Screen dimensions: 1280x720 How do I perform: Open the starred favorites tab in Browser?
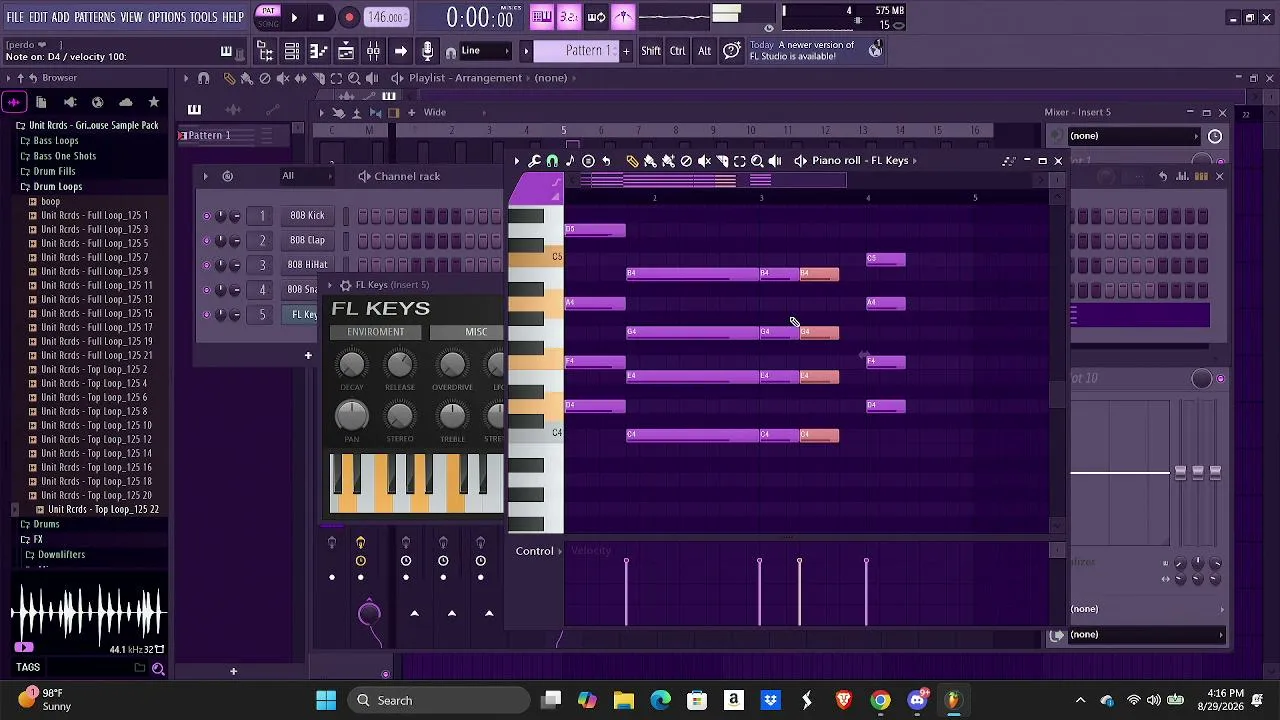[153, 102]
